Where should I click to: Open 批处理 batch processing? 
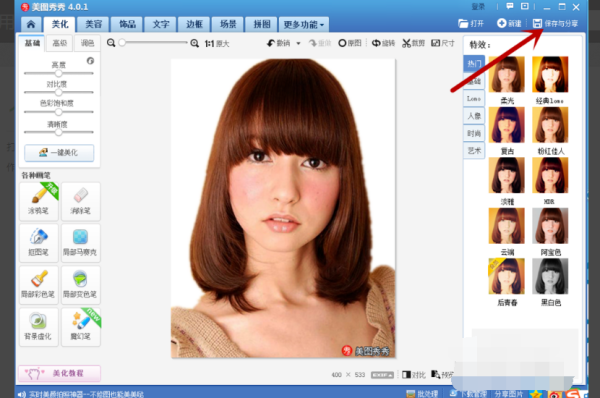click(x=422, y=394)
